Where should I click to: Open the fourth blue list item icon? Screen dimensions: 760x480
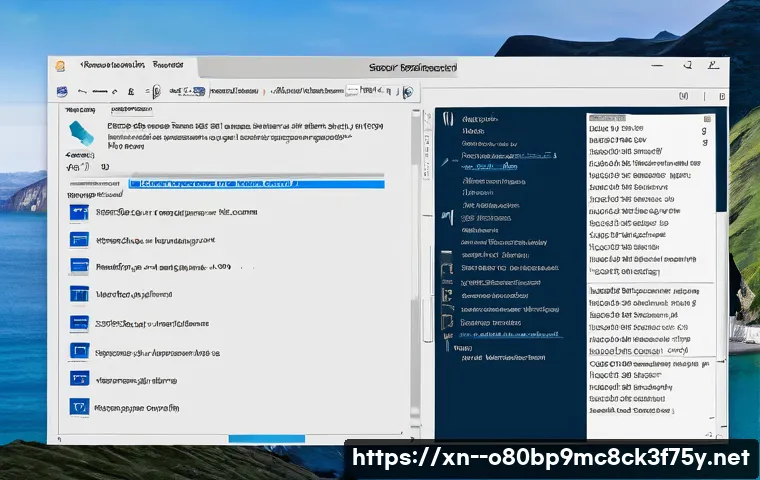click(79, 295)
